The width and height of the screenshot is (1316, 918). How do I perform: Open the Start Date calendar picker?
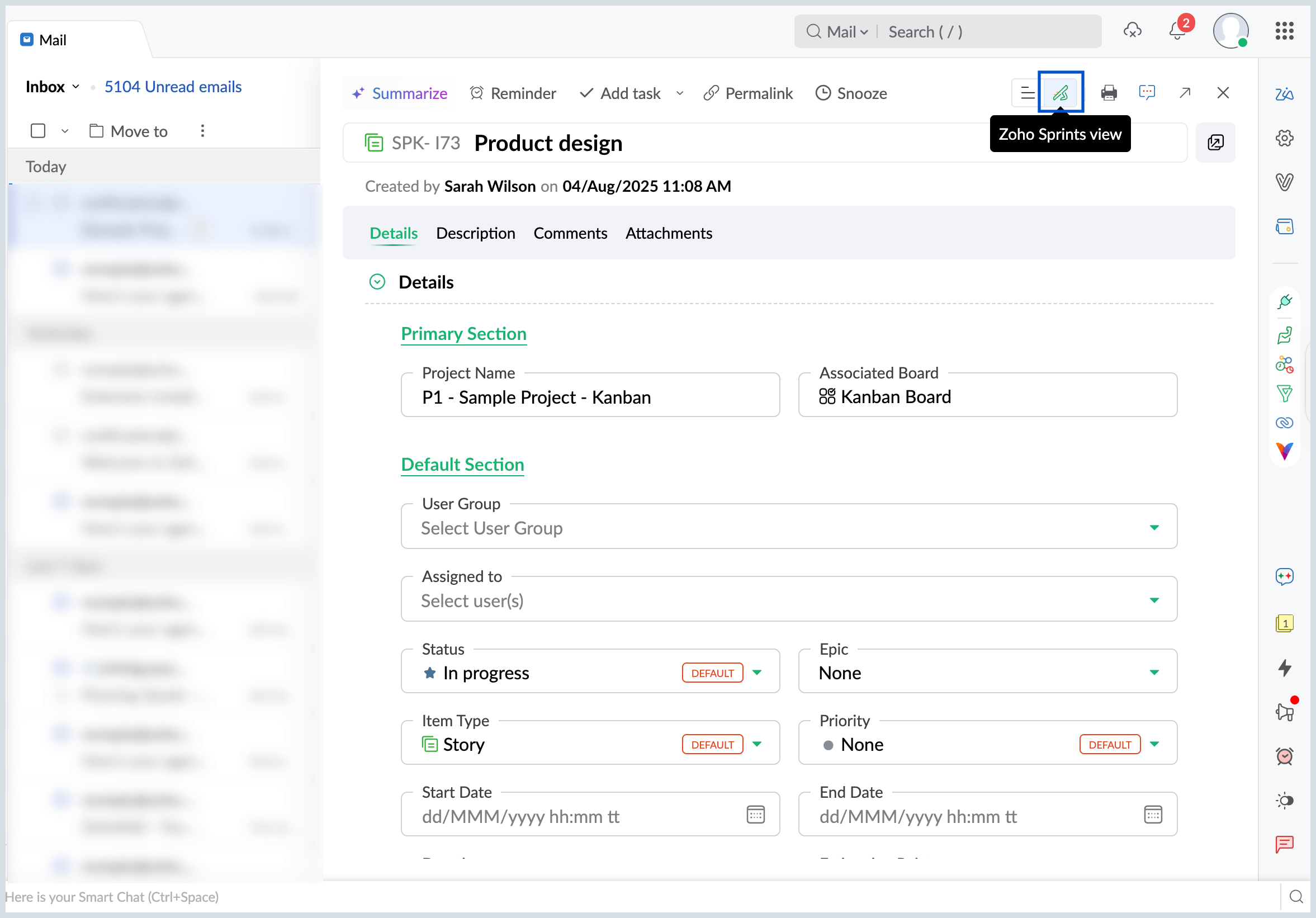(755, 814)
